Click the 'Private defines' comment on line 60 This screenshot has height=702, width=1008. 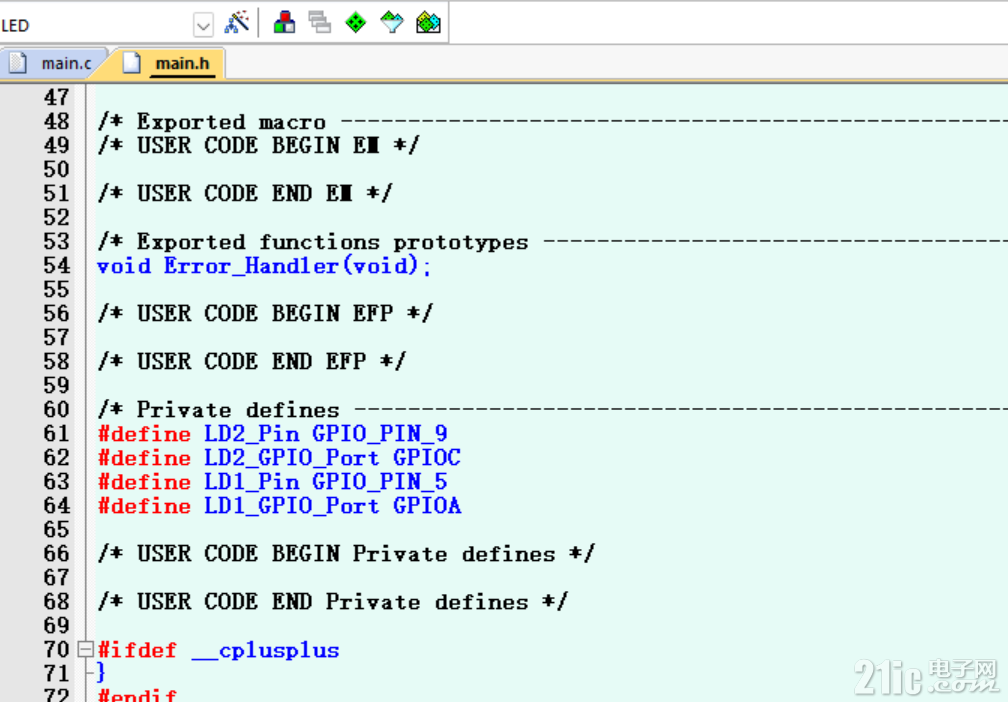coord(552,410)
